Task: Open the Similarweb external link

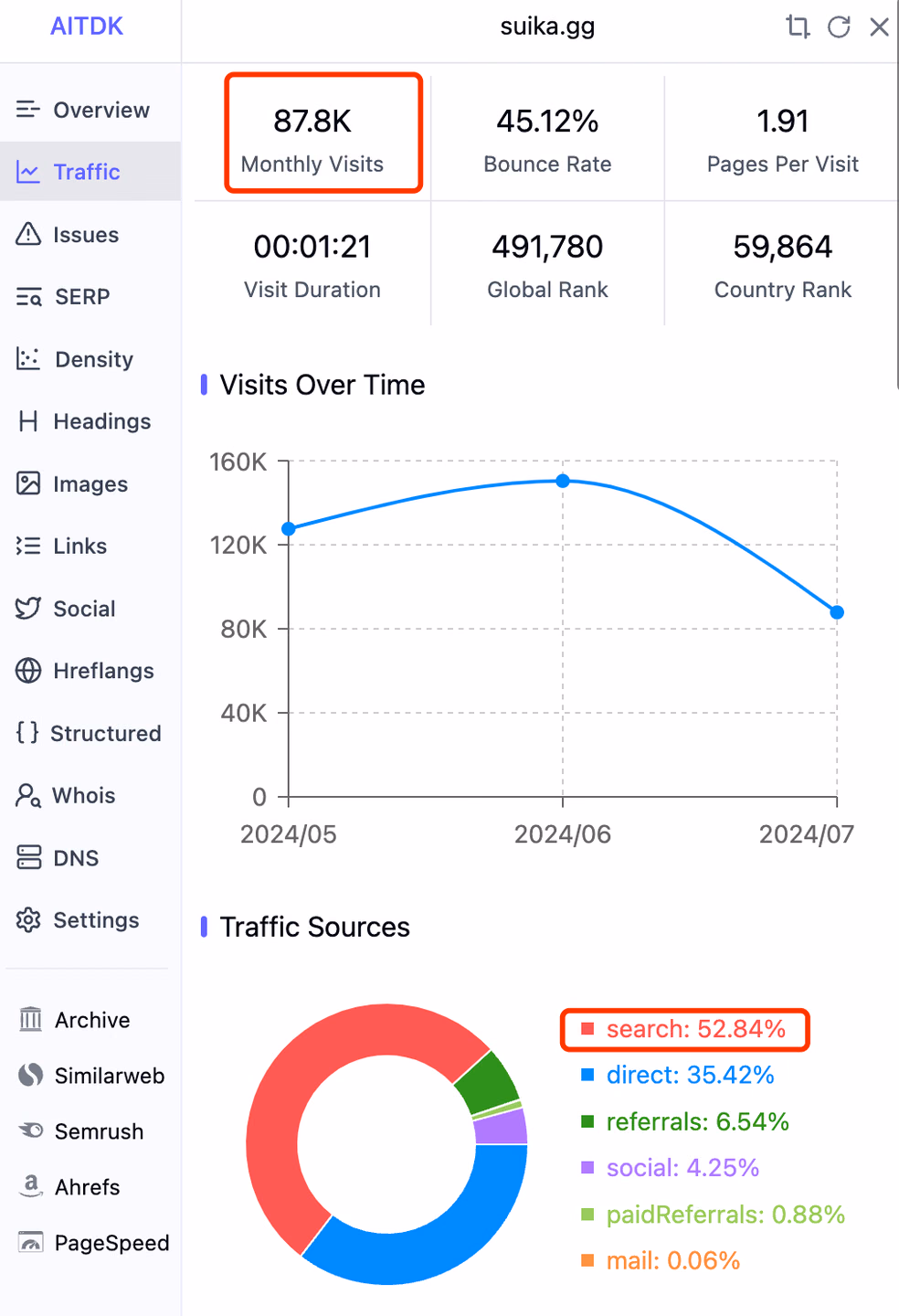Action: pos(90,1076)
